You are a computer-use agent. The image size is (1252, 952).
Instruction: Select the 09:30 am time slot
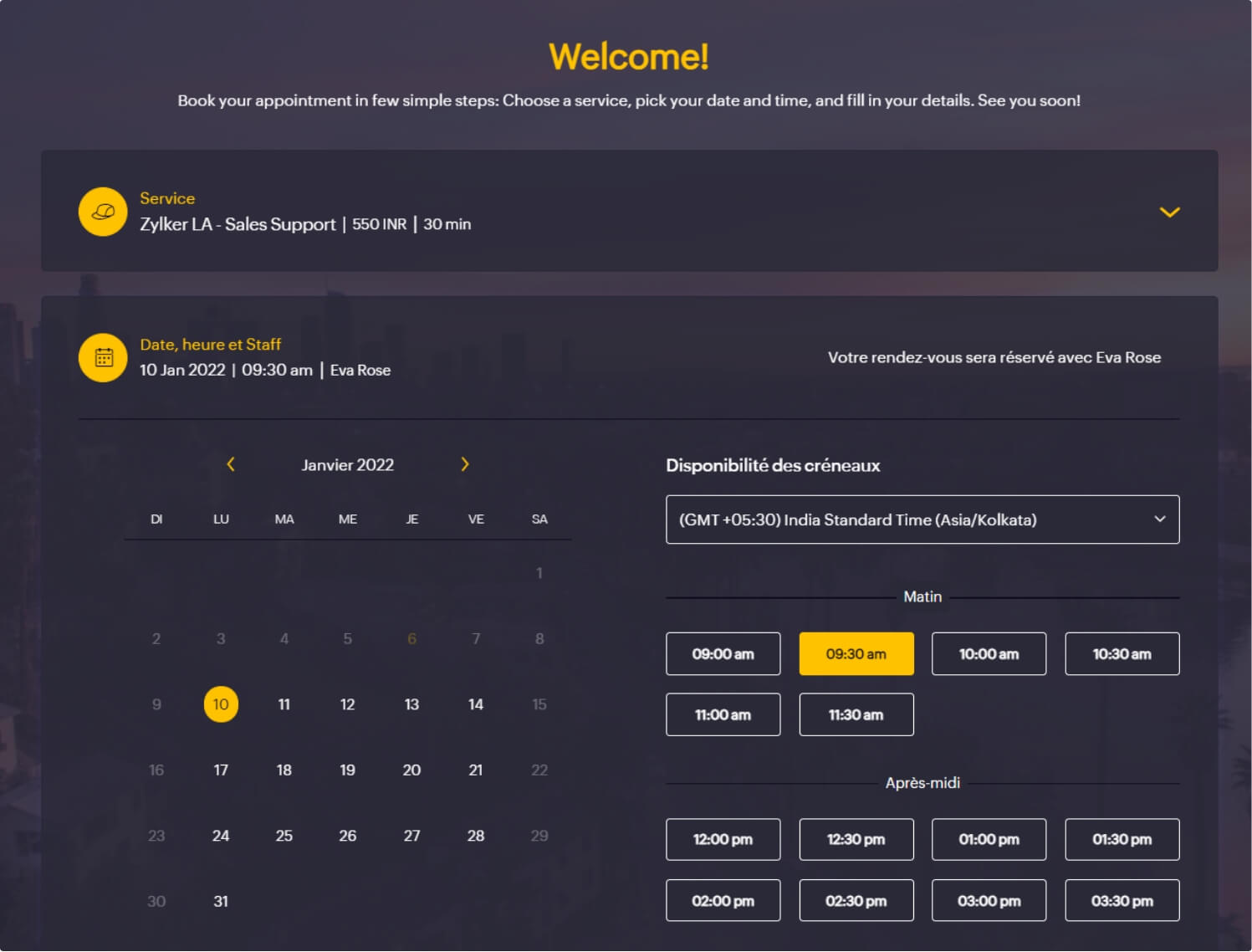click(856, 654)
